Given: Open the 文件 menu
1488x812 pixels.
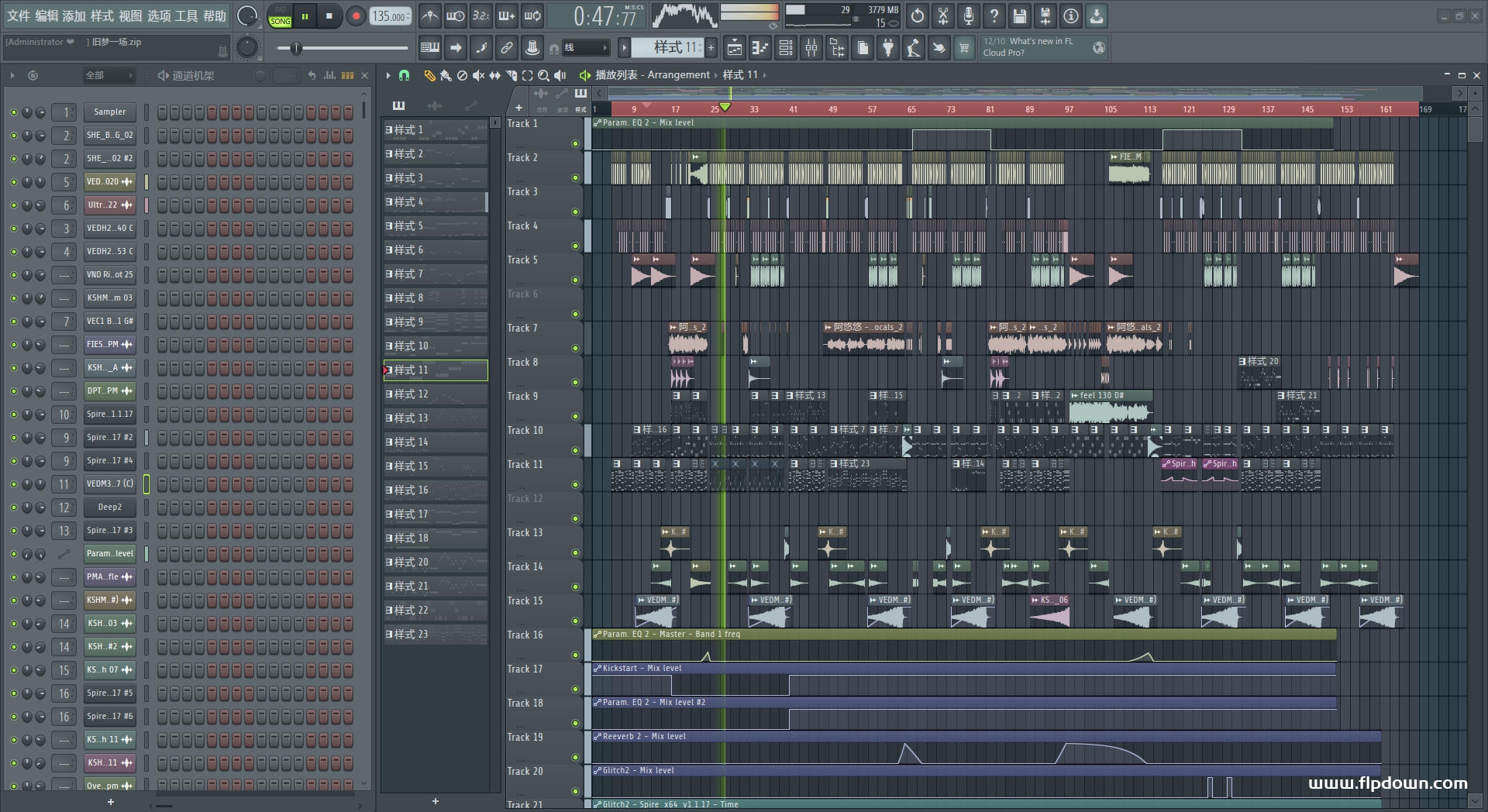Looking at the screenshot, I should pos(19,15).
